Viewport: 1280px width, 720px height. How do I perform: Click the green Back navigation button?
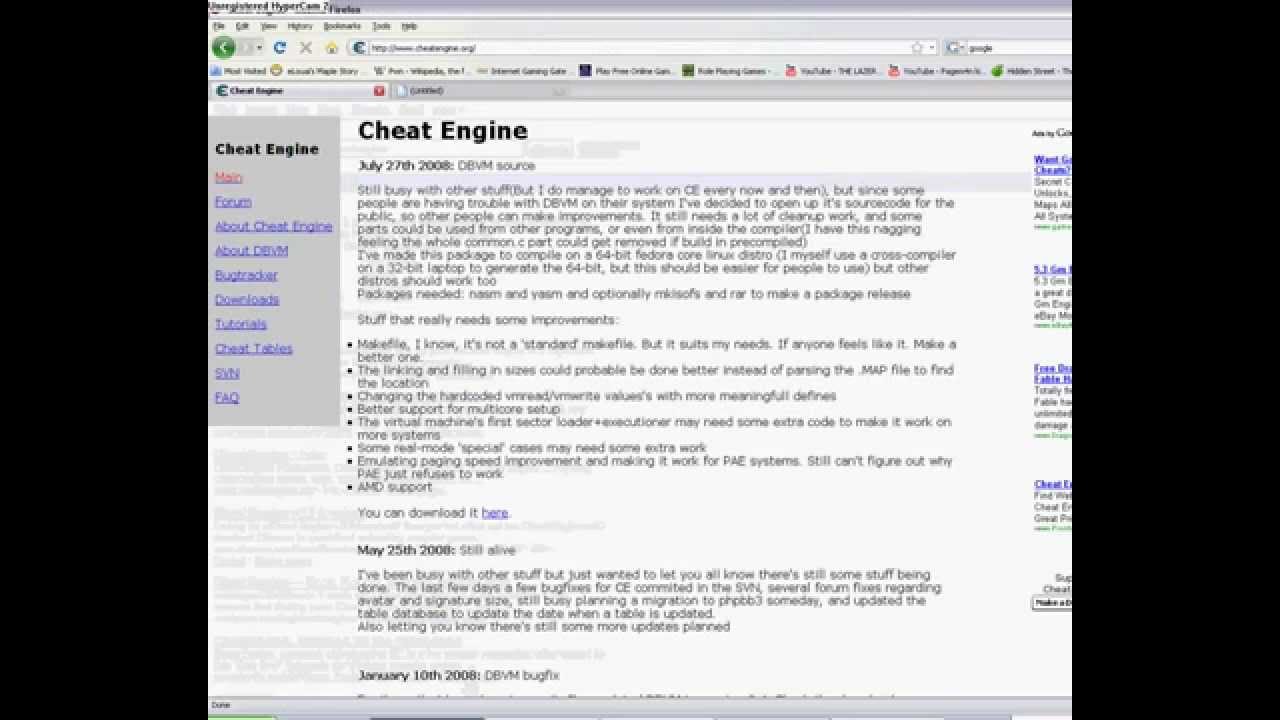(223, 47)
